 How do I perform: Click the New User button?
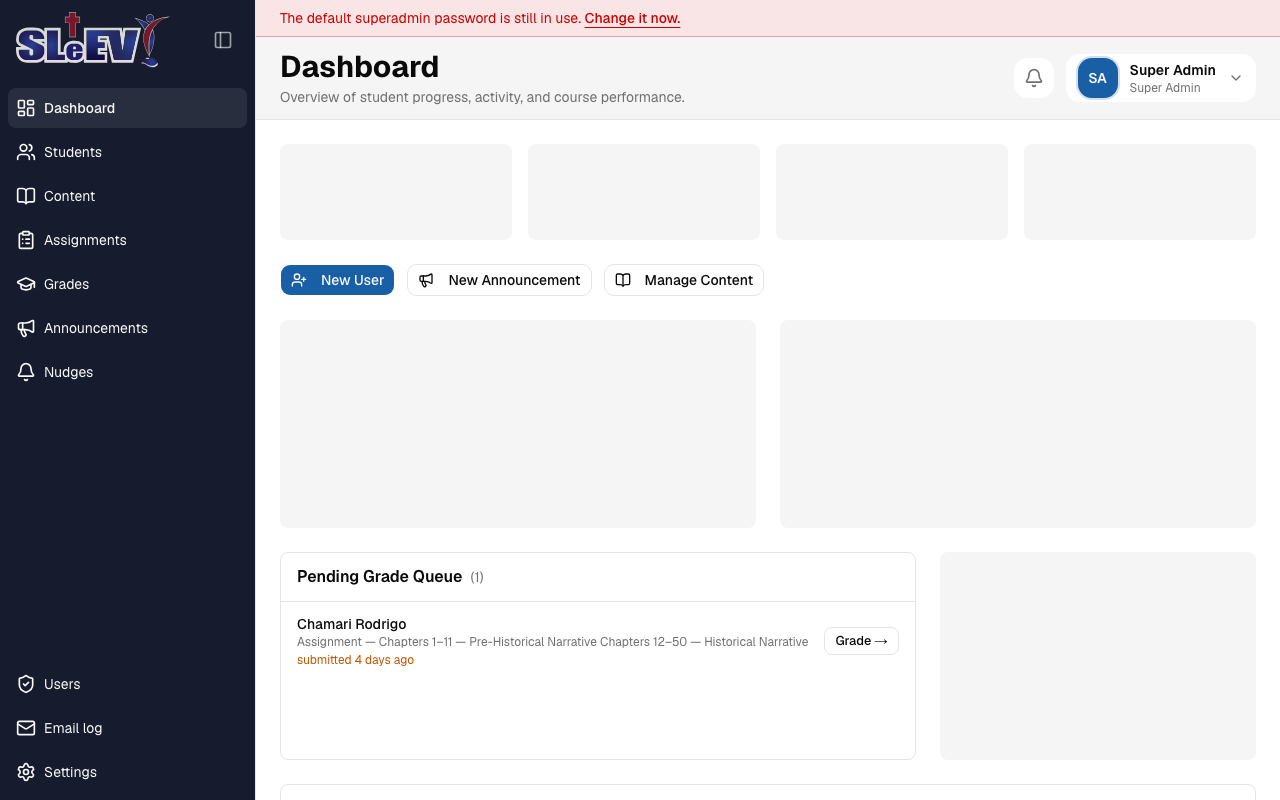[x=337, y=280]
